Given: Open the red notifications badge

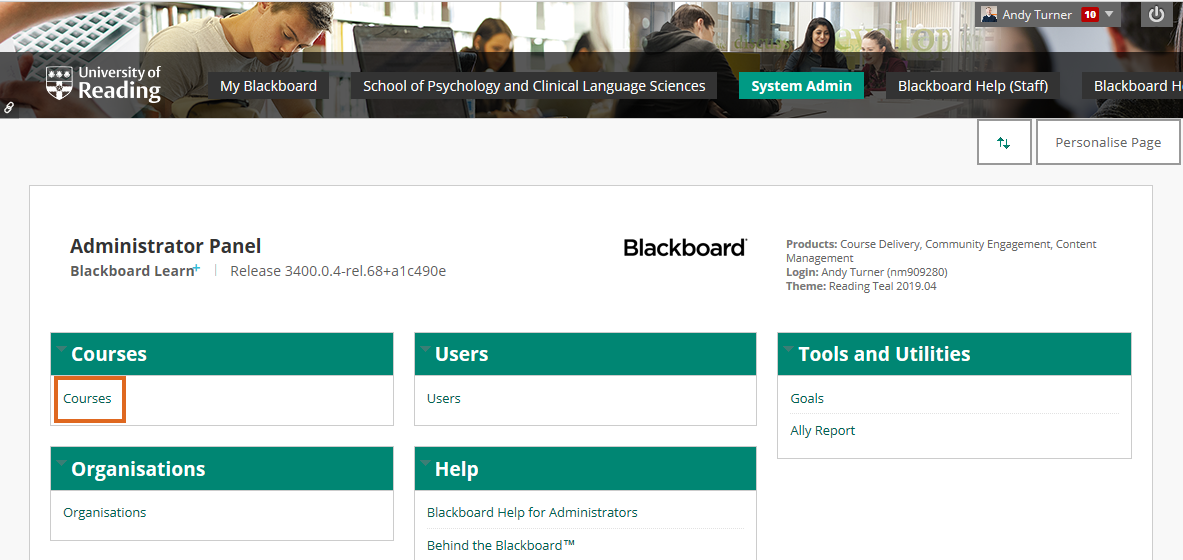Looking at the screenshot, I should (1090, 15).
